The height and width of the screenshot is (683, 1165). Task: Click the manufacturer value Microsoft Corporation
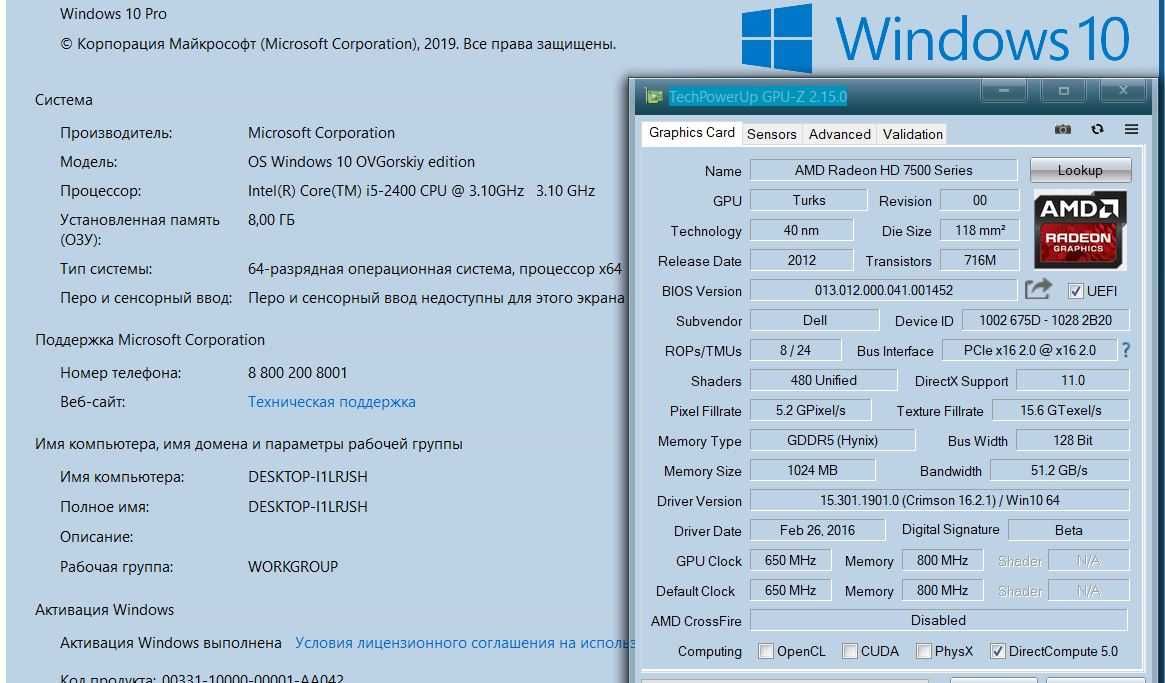point(321,133)
